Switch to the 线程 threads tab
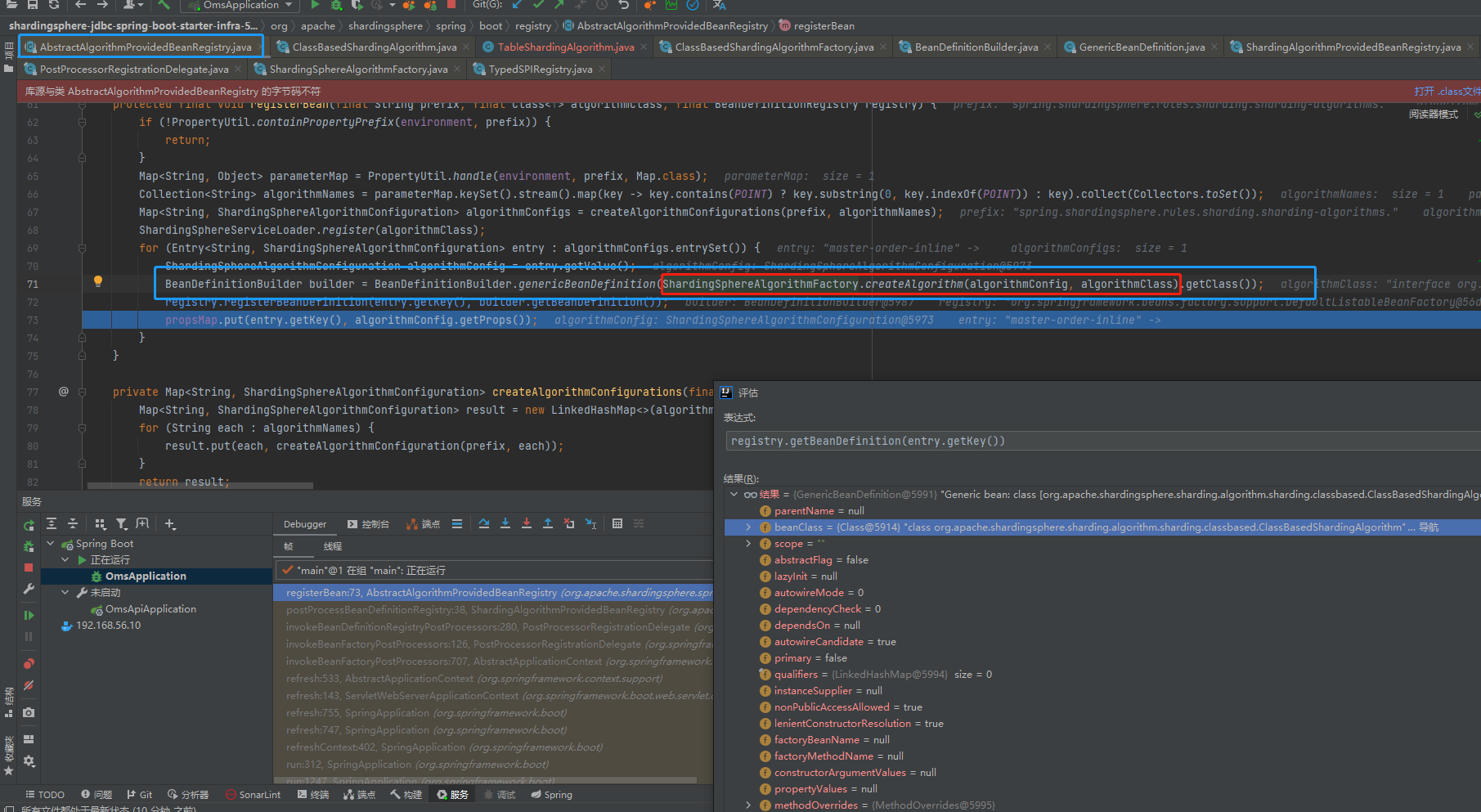 333,545
